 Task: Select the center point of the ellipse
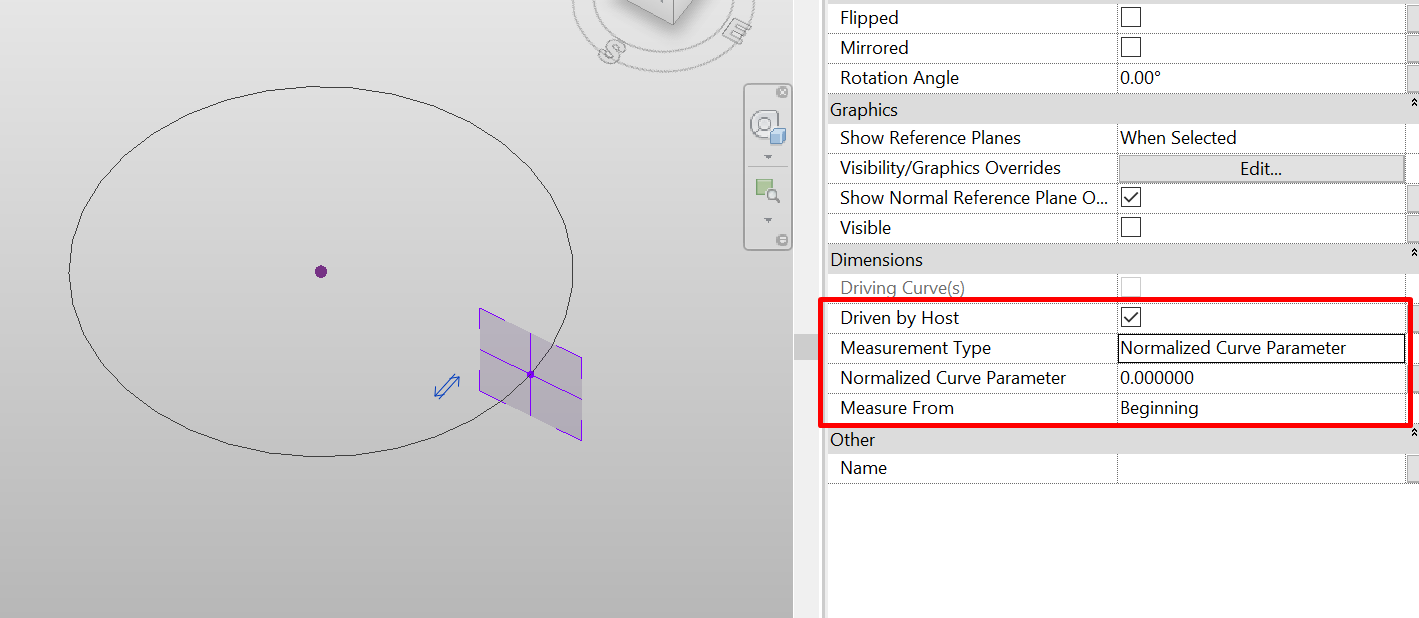[321, 271]
